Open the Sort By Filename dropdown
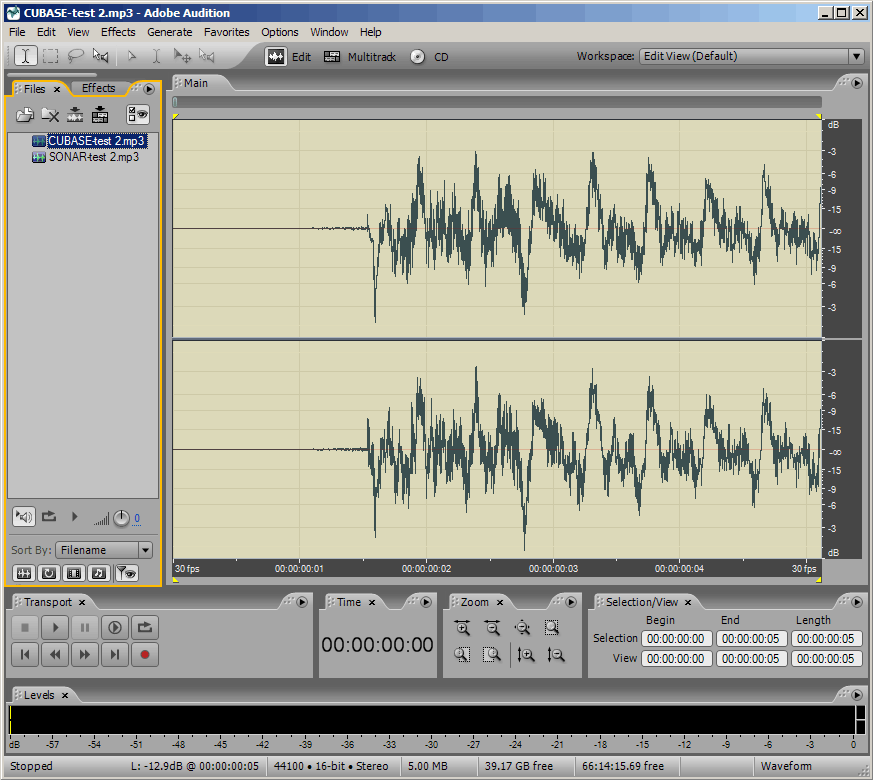Viewport: 873px width, 780px height. [x=145, y=550]
